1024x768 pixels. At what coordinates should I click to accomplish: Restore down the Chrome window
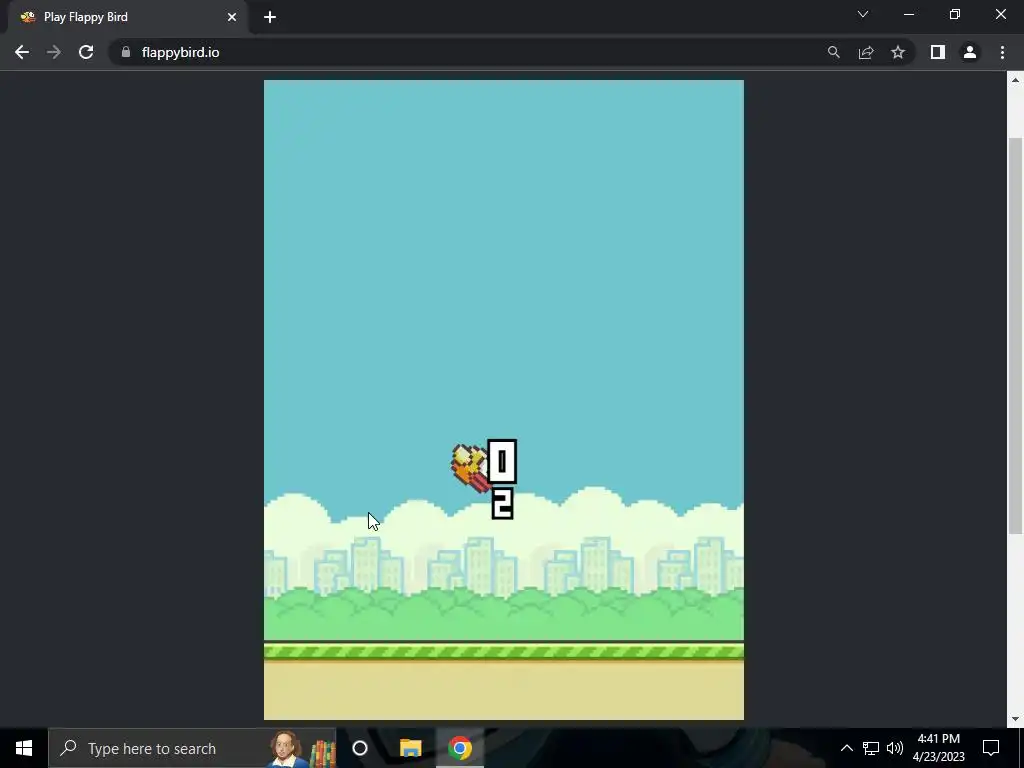click(x=955, y=14)
